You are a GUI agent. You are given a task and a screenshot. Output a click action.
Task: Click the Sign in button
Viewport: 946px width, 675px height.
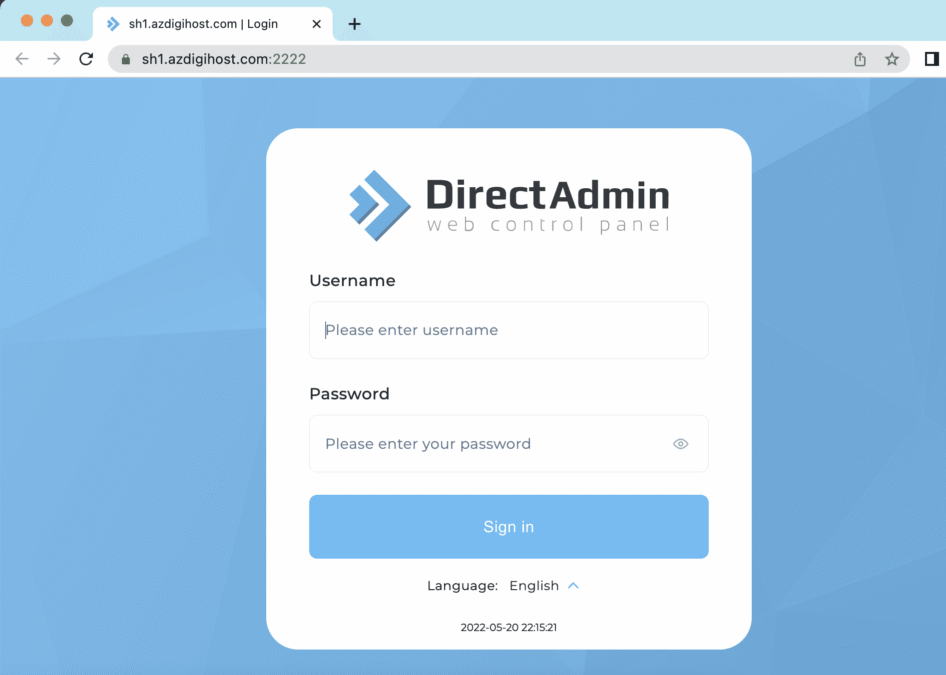pos(509,527)
